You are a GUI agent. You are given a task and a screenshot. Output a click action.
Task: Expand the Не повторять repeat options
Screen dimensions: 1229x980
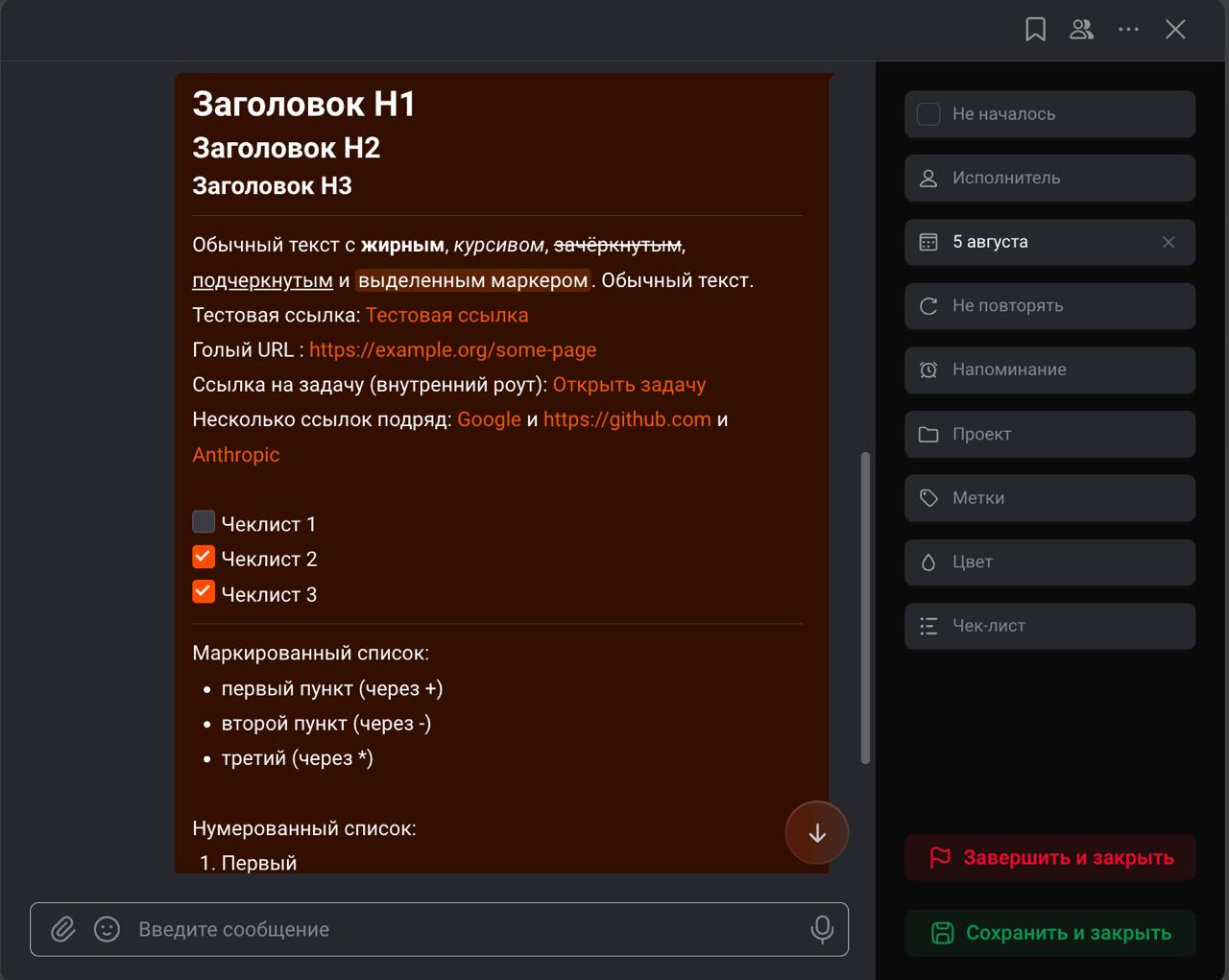coord(1049,306)
